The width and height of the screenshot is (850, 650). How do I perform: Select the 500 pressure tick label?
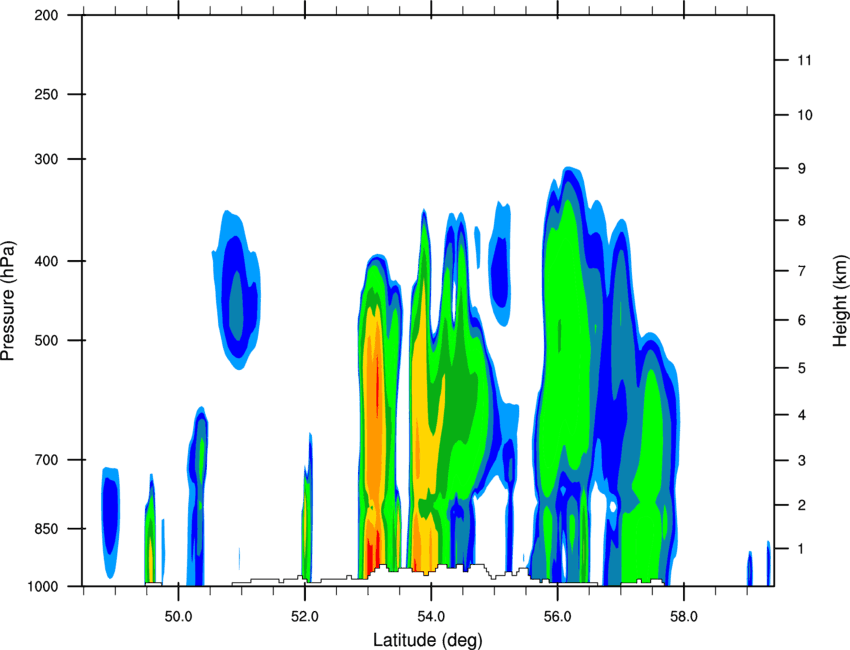tap(46, 340)
